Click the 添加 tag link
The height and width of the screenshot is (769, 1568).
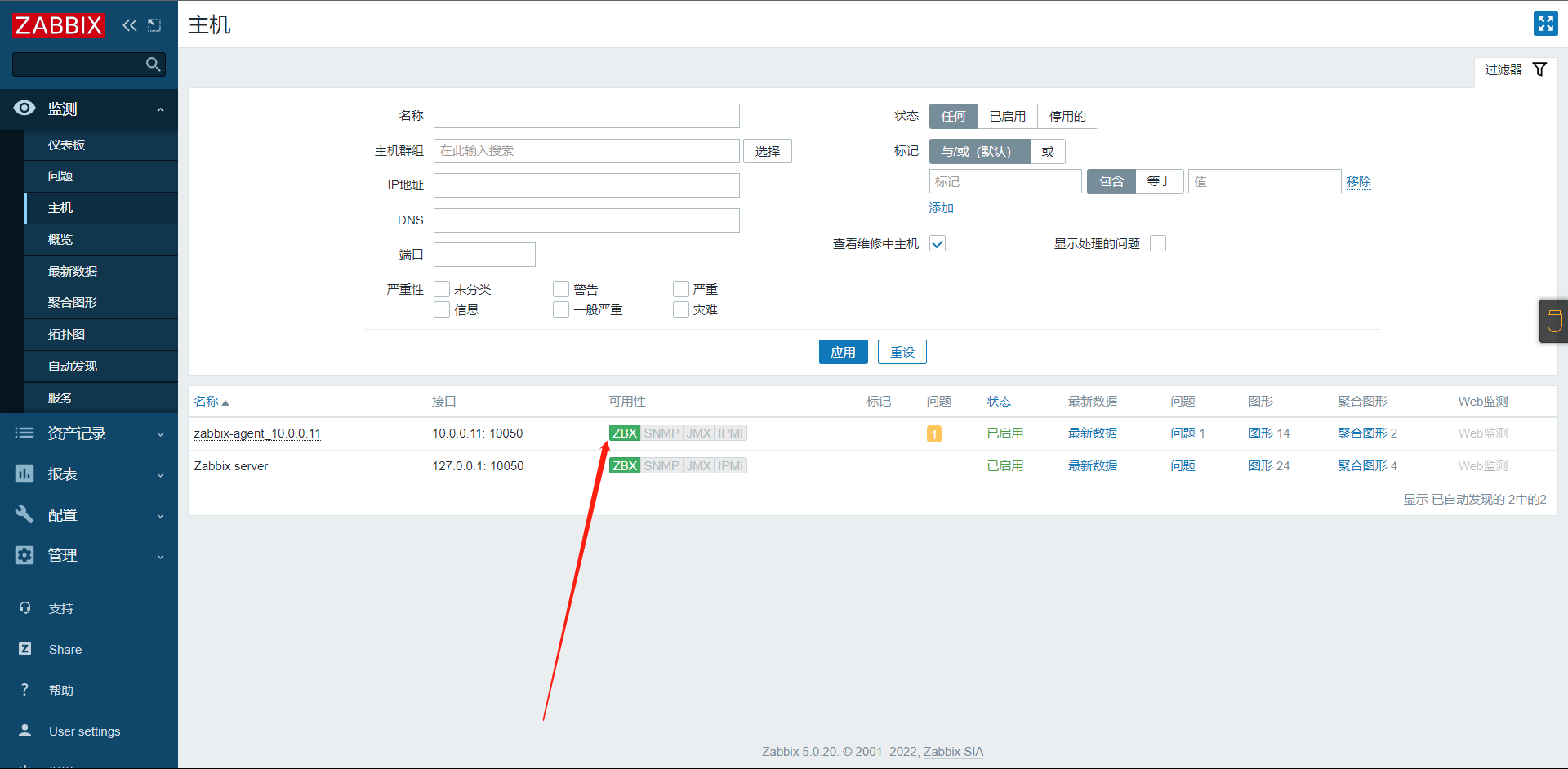[942, 208]
